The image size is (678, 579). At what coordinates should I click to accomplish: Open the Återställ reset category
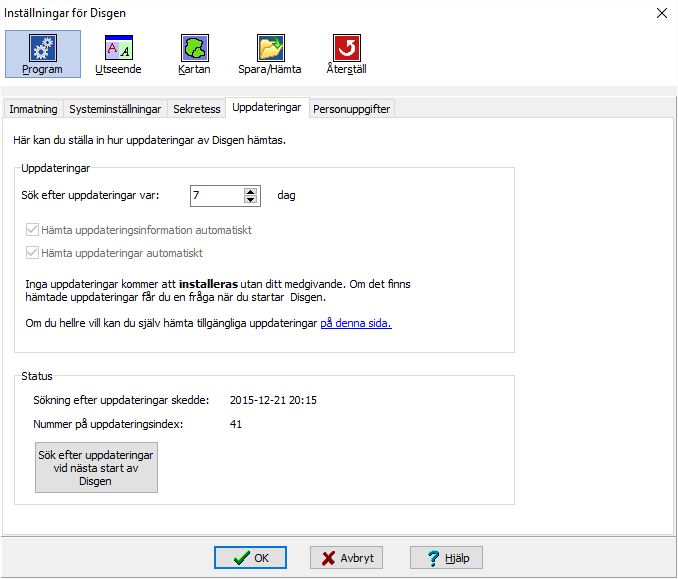click(x=346, y=54)
